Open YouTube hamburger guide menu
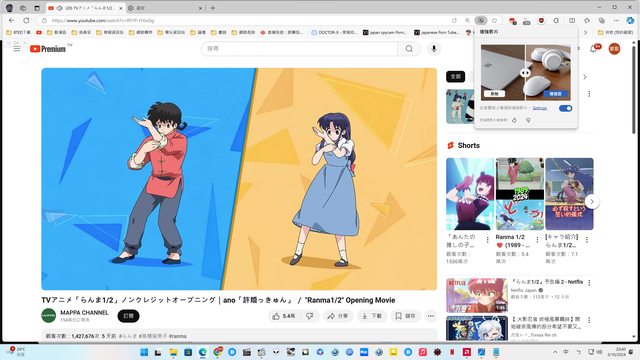Viewport: 640px width, 360px height. pos(17,49)
